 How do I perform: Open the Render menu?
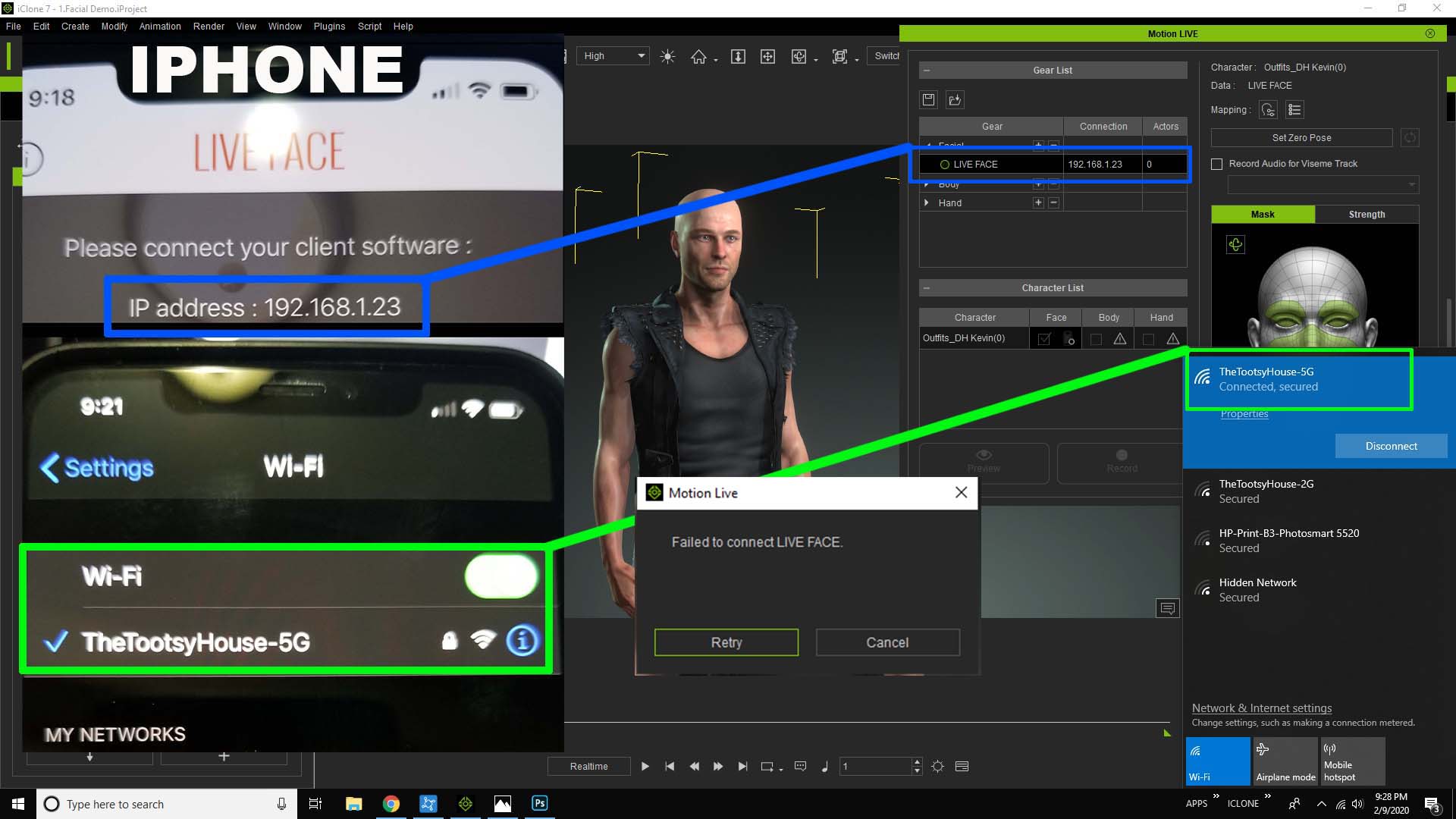click(209, 26)
